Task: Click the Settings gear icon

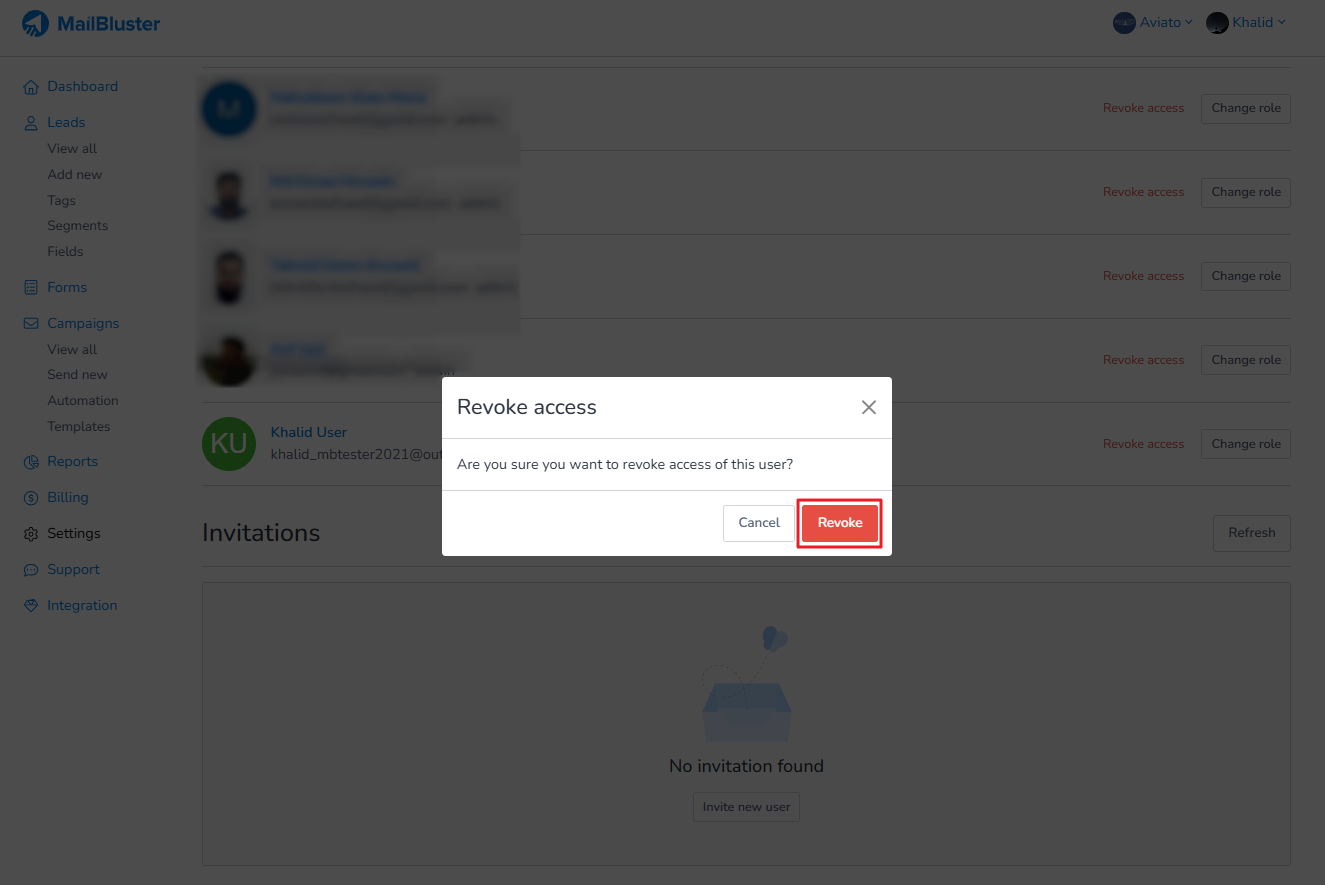Action: click(30, 534)
